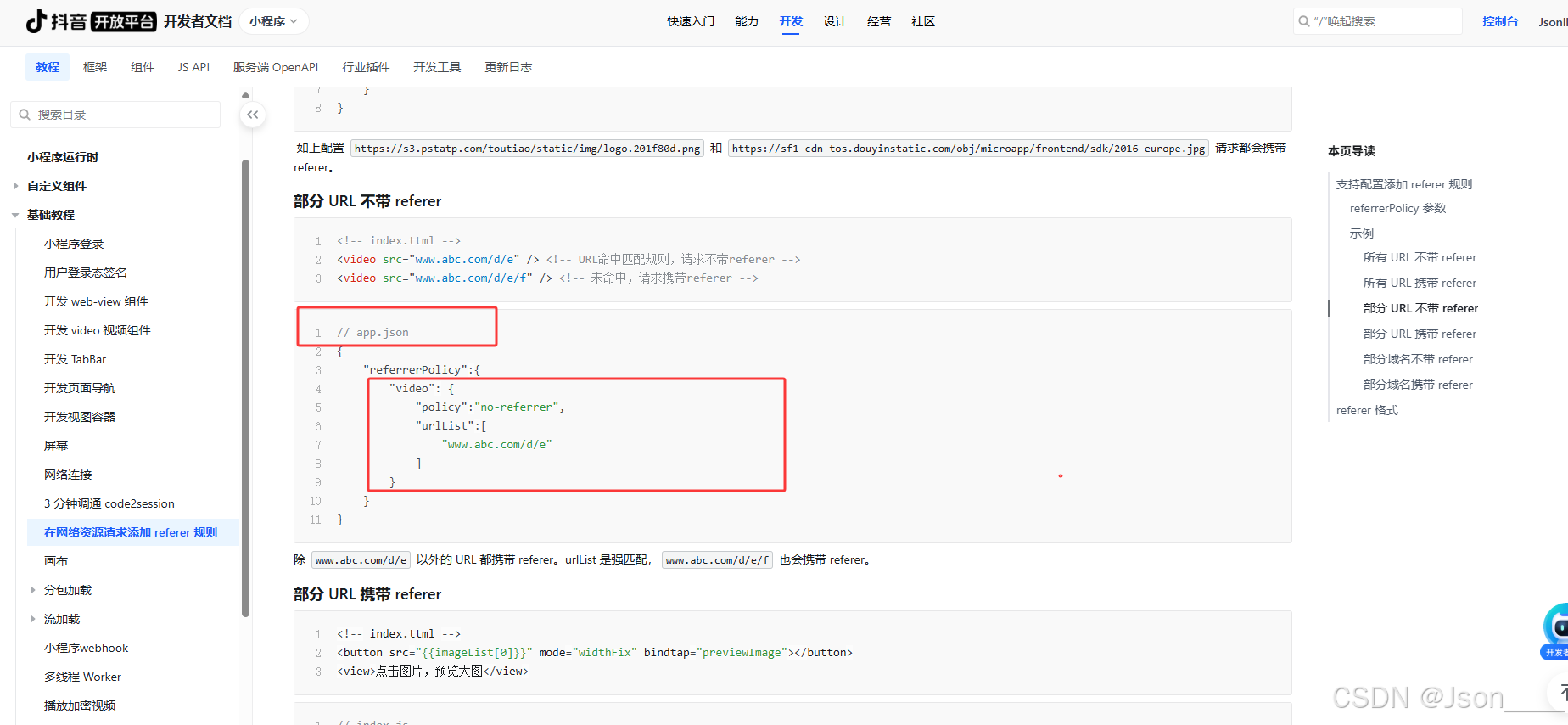Open 开发页面导航 tutorial

point(80,388)
